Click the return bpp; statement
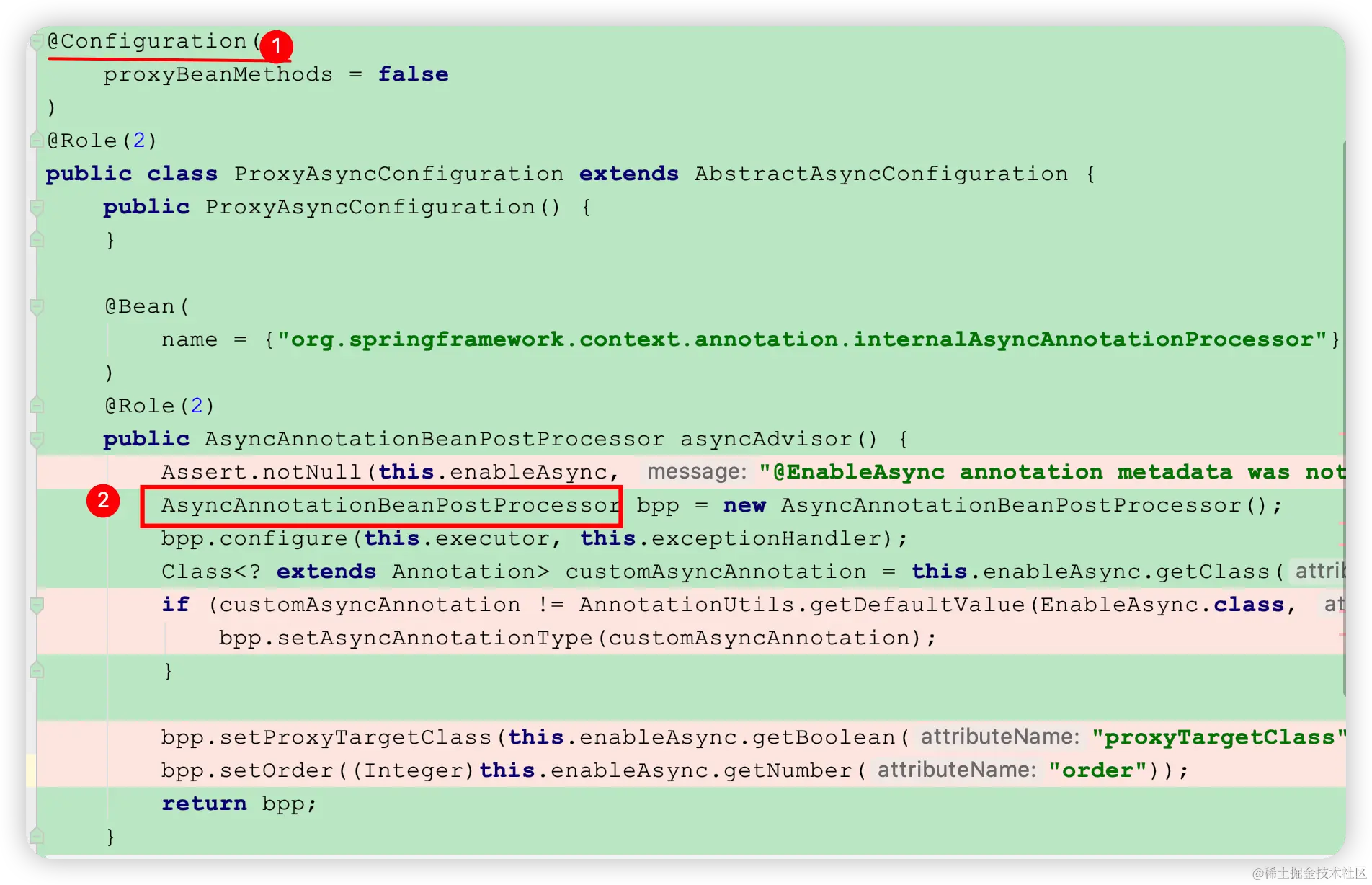 [x=239, y=804]
